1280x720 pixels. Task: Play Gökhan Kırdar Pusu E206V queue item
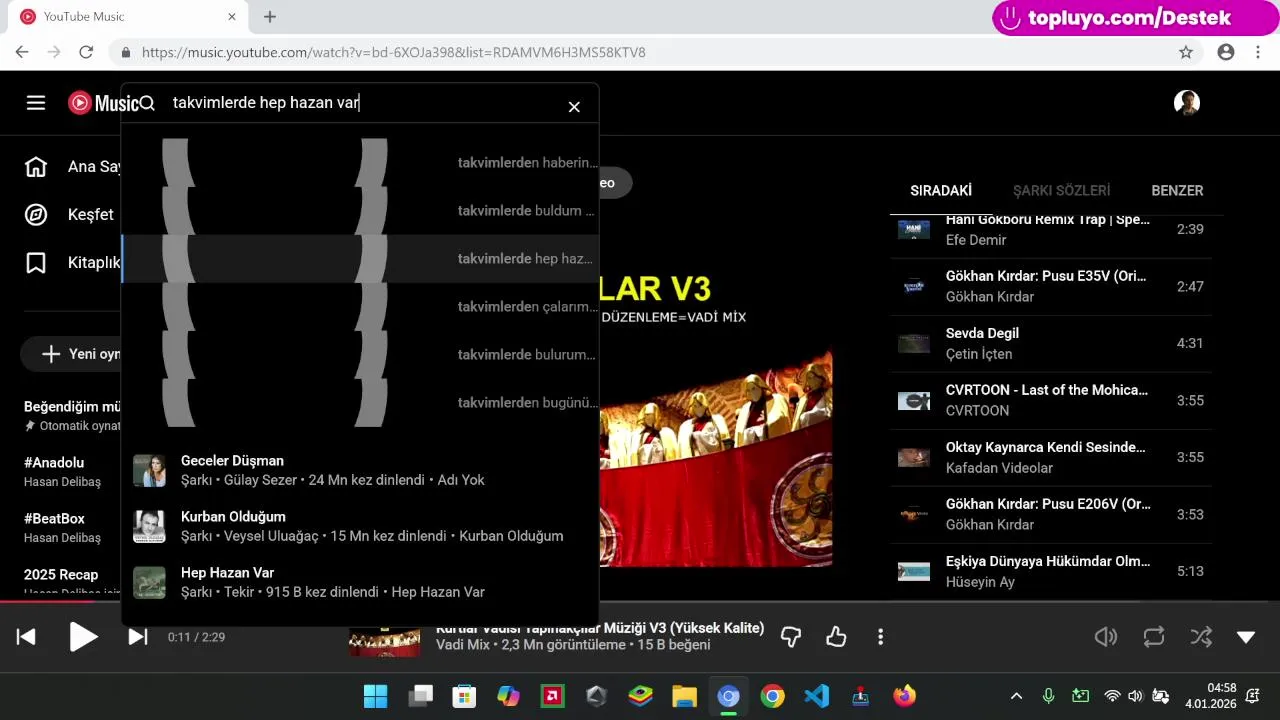click(1050, 515)
